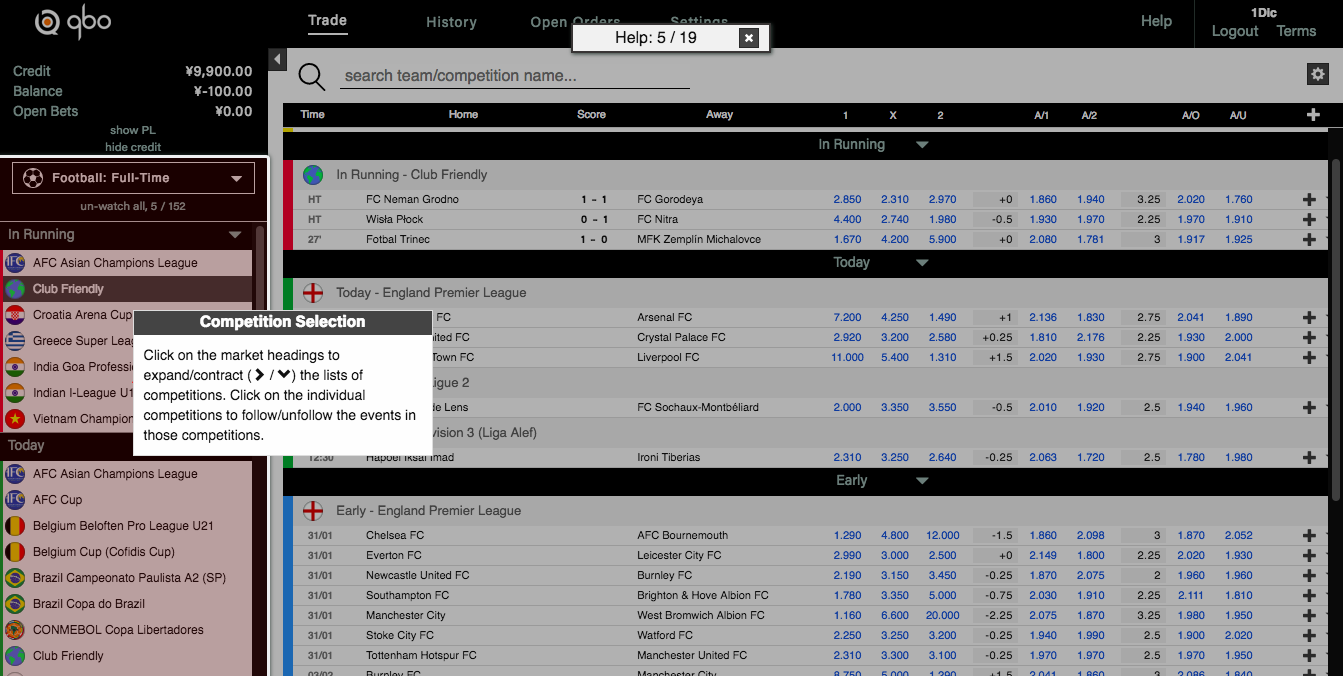Click show PL link
Screen dimensions: 1343x676
(x=133, y=130)
